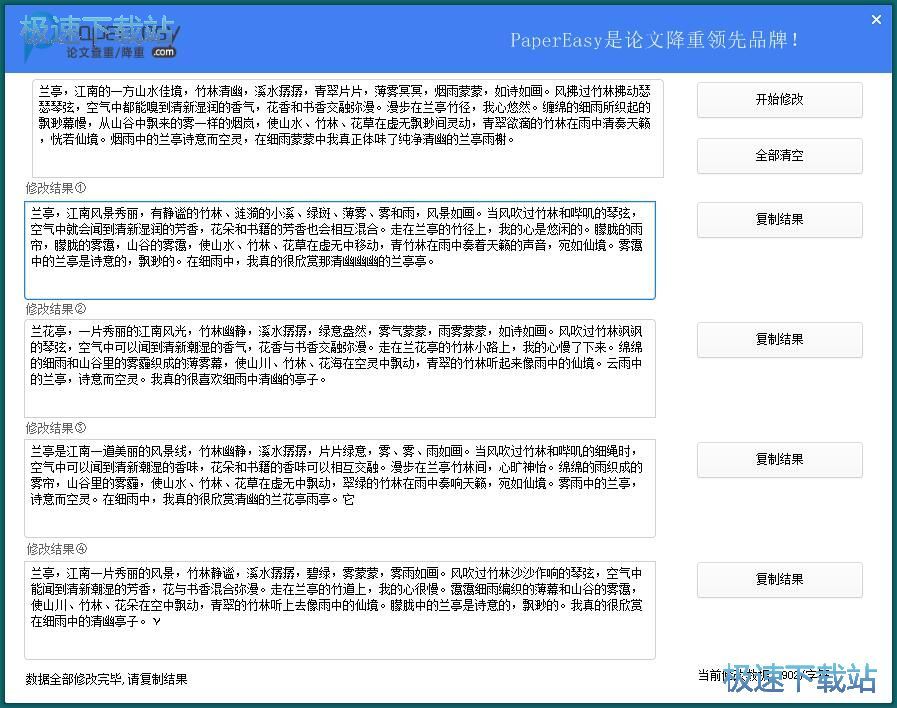Copy result three using its 复制结果 button

click(x=780, y=459)
